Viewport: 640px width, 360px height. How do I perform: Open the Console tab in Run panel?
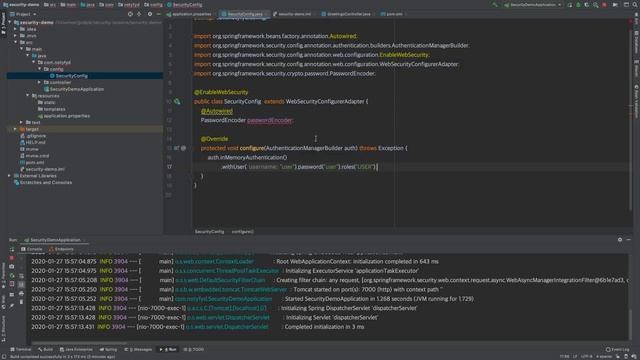click(x=31, y=249)
